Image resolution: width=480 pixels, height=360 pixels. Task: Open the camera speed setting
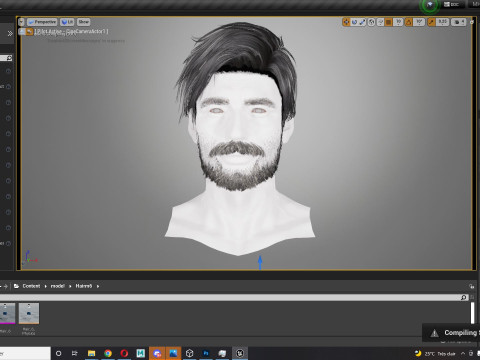[459, 22]
